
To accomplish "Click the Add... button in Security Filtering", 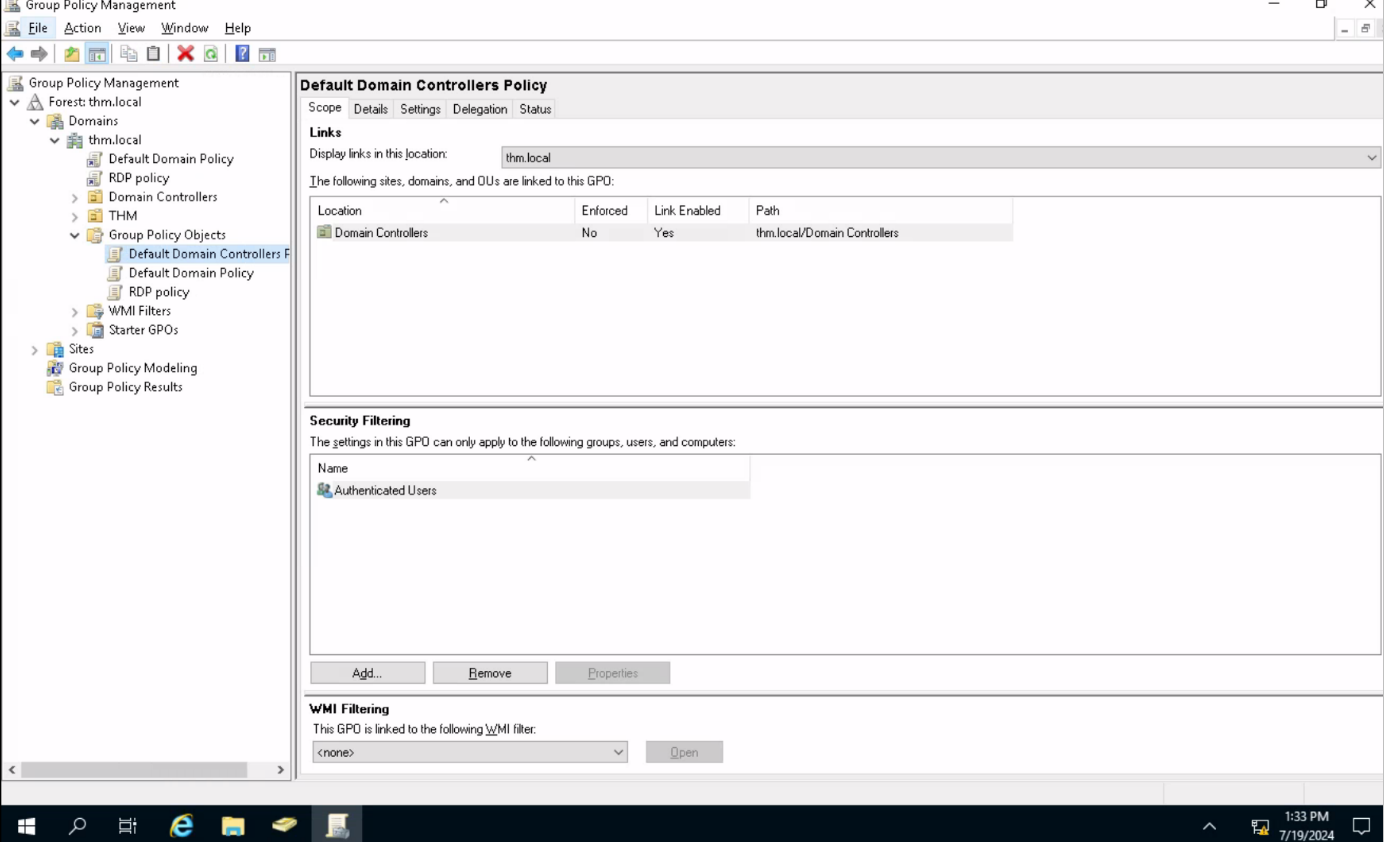I will 367,673.
